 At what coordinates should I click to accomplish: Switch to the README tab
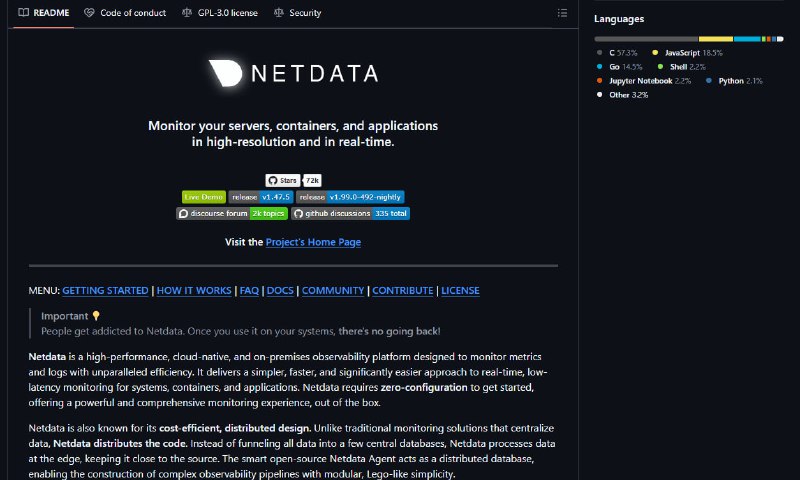[x=44, y=13]
